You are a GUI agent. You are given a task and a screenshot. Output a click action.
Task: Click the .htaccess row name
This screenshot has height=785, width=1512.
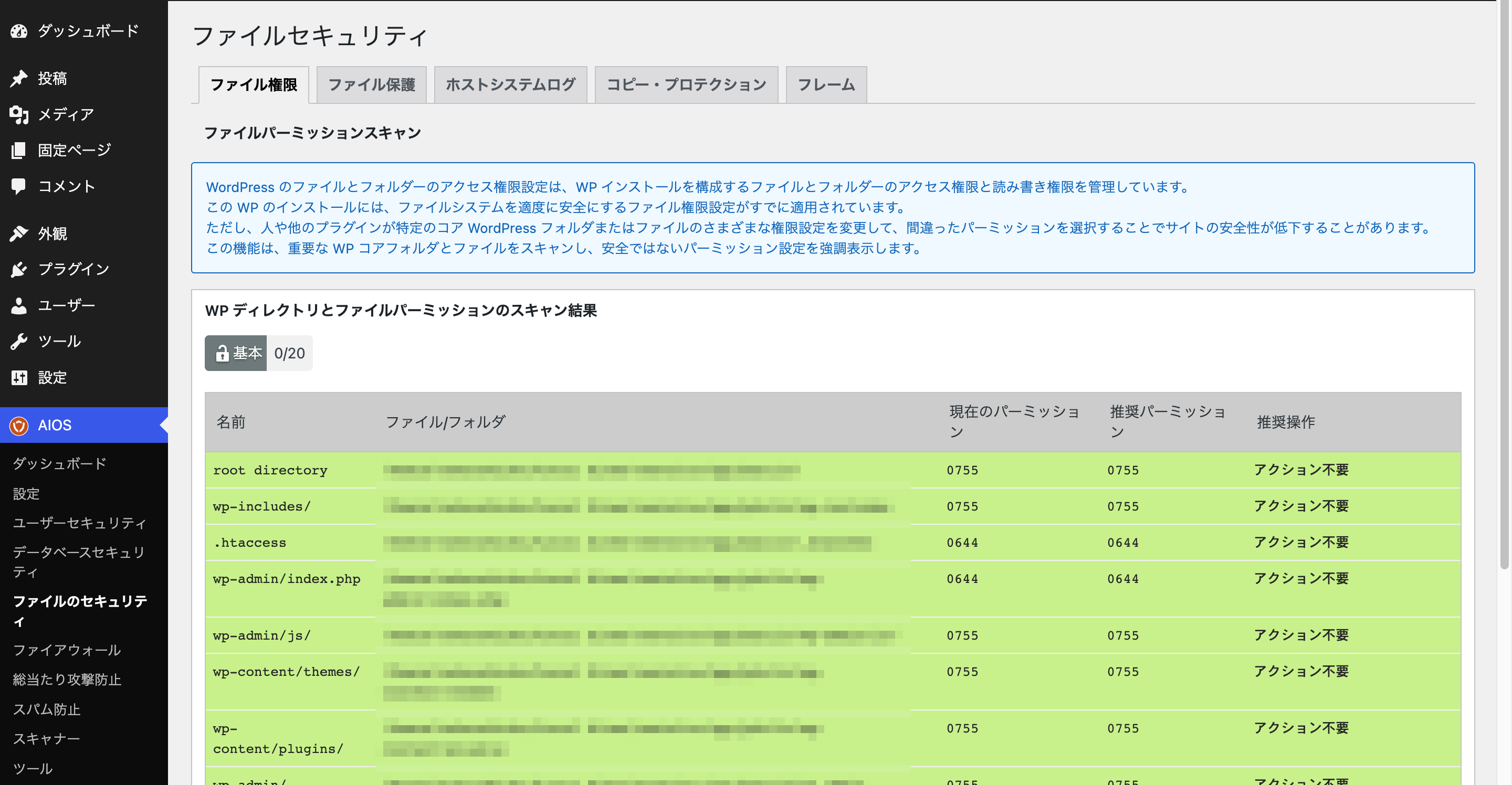(249, 543)
